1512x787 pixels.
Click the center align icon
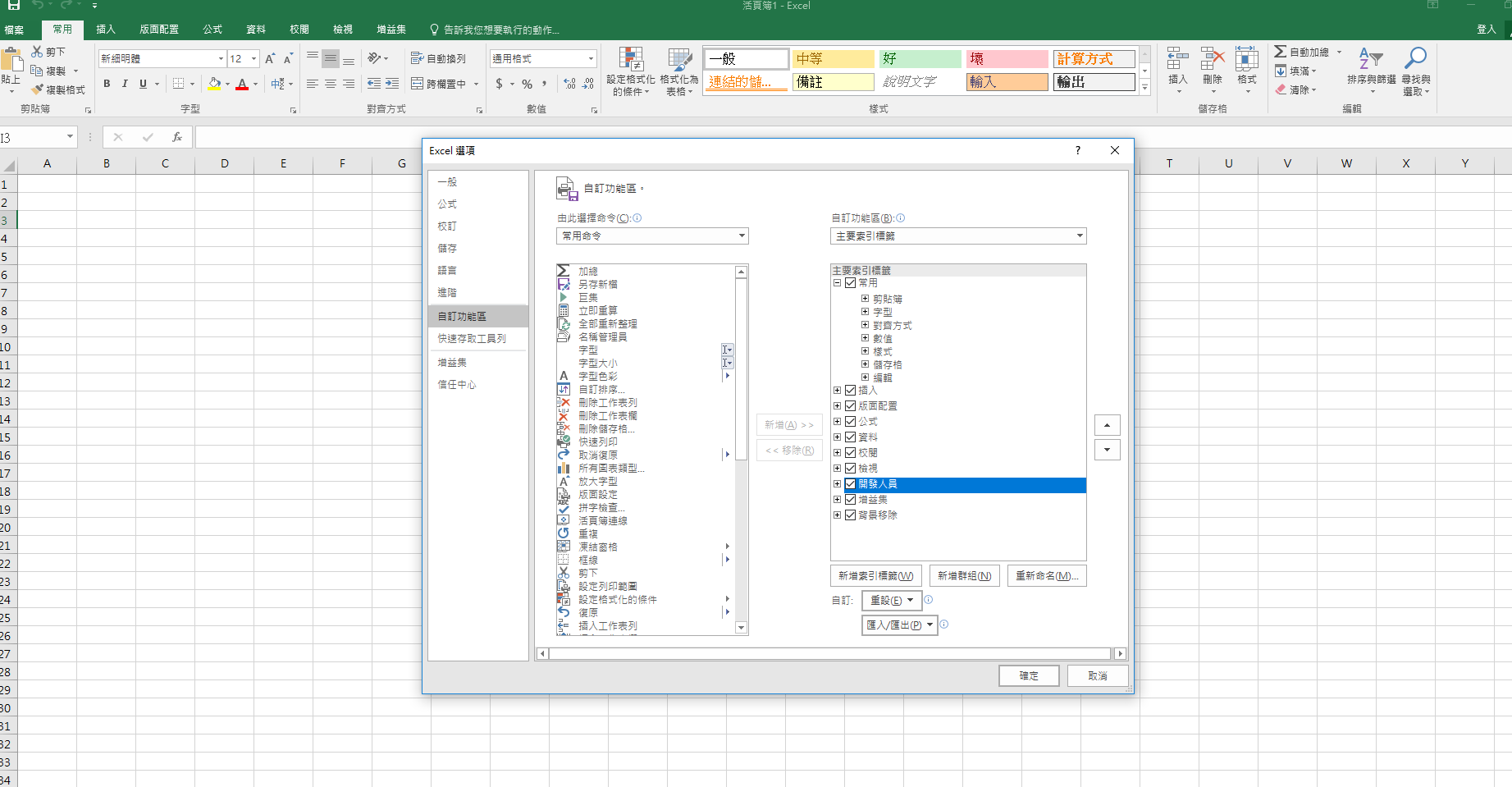click(x=331, y=84)
